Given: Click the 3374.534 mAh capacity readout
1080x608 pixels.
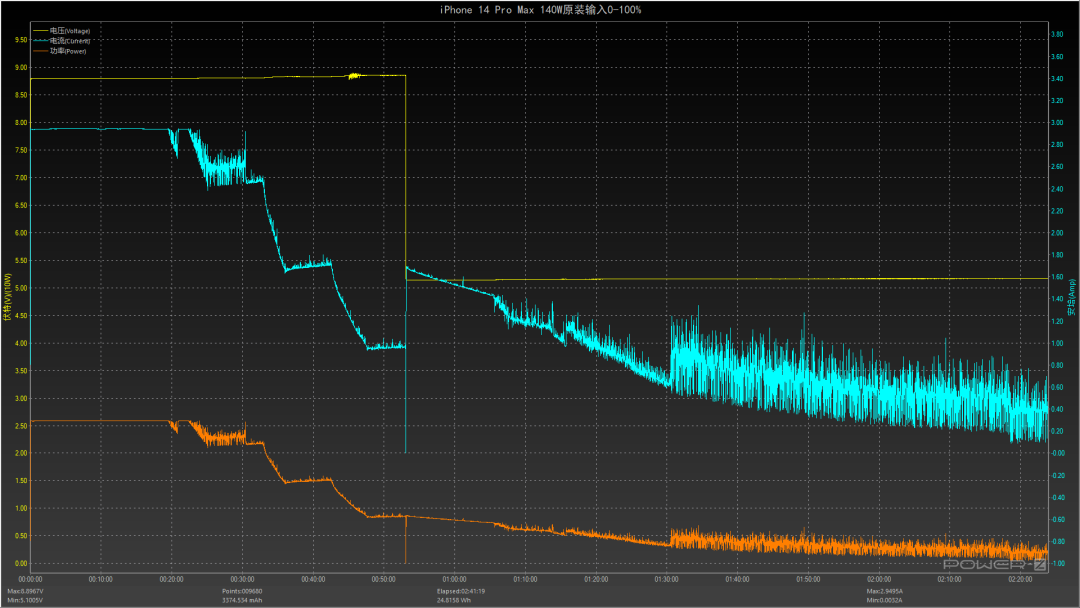Looking at the screenshot, I should pyautogui.click(x=242, y=600).
